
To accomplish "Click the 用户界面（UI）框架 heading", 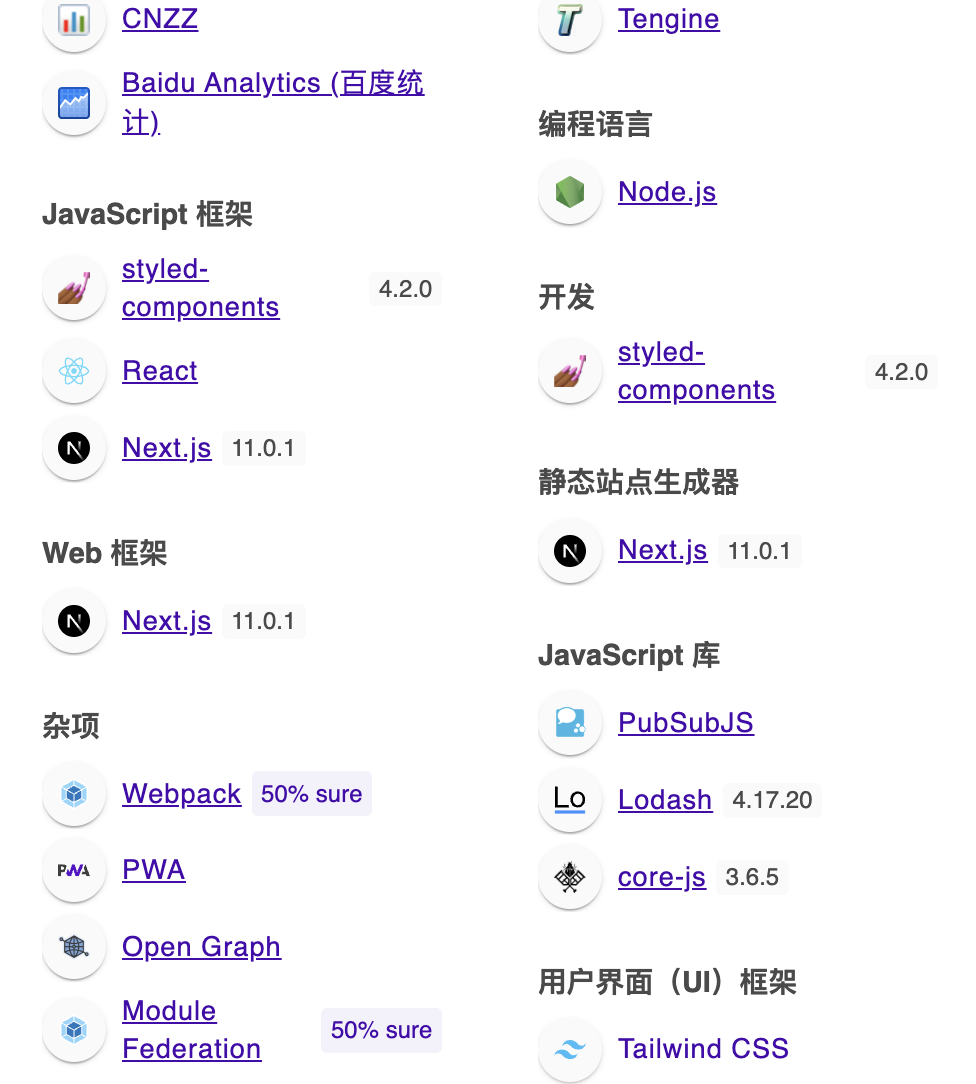I will tap(668, 982).
